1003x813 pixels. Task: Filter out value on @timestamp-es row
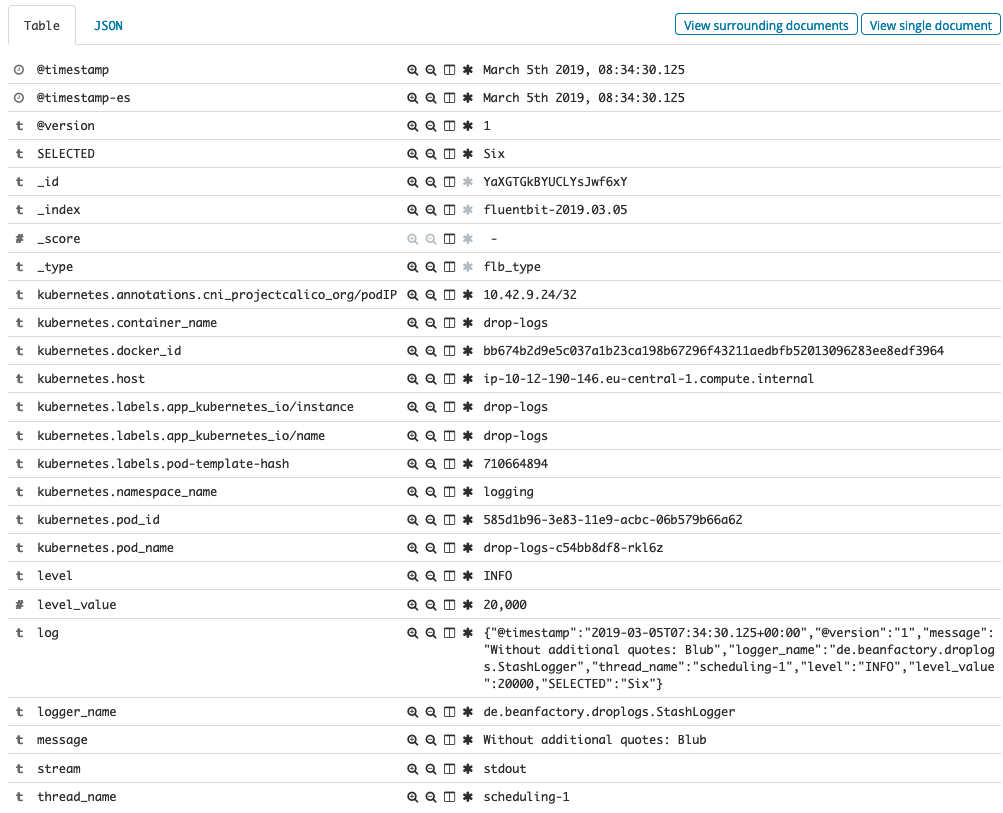click(x=431, y=98)
